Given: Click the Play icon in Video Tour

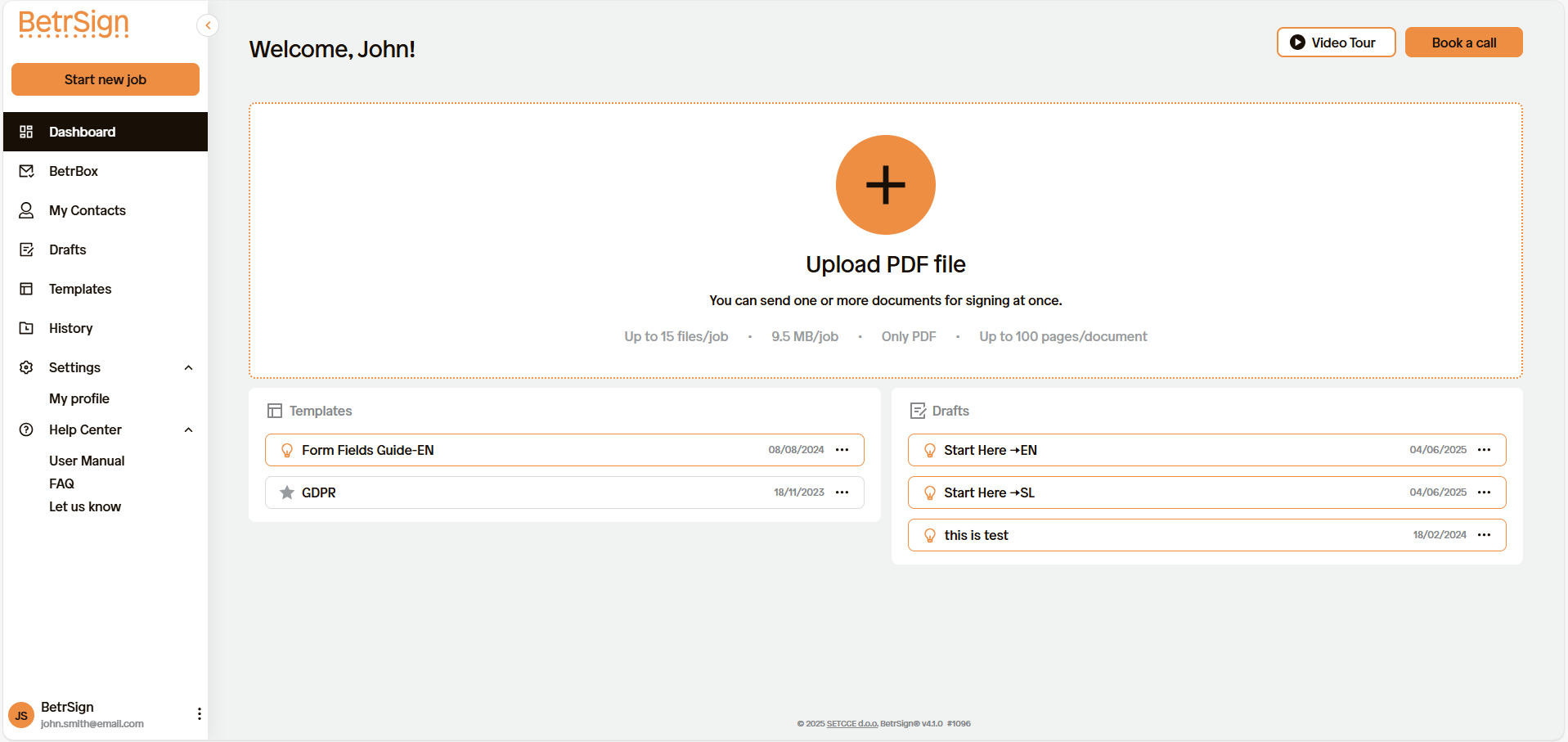Looking at the screenshot, I should pyautogui.click(x=1297, y=42).
